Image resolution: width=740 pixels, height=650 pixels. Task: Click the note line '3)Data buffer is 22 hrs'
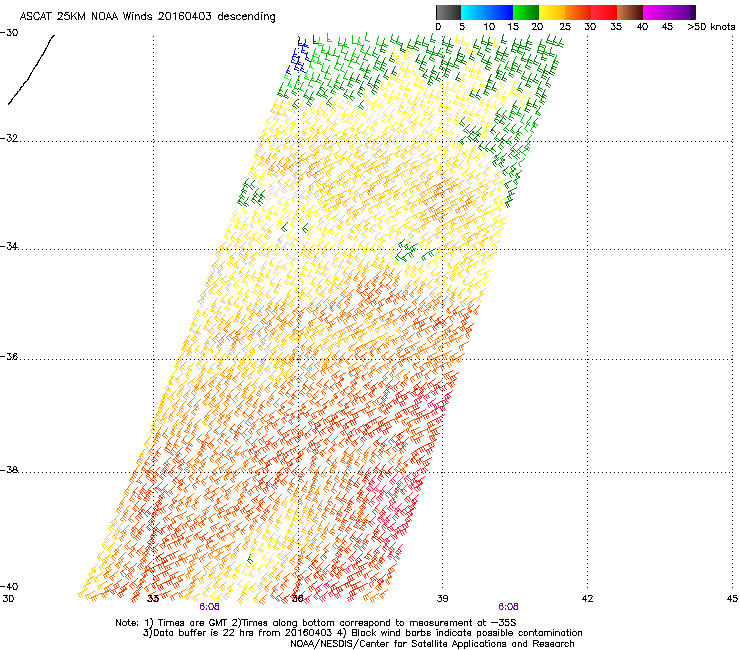pyautogui.click(x=362, y=633)
